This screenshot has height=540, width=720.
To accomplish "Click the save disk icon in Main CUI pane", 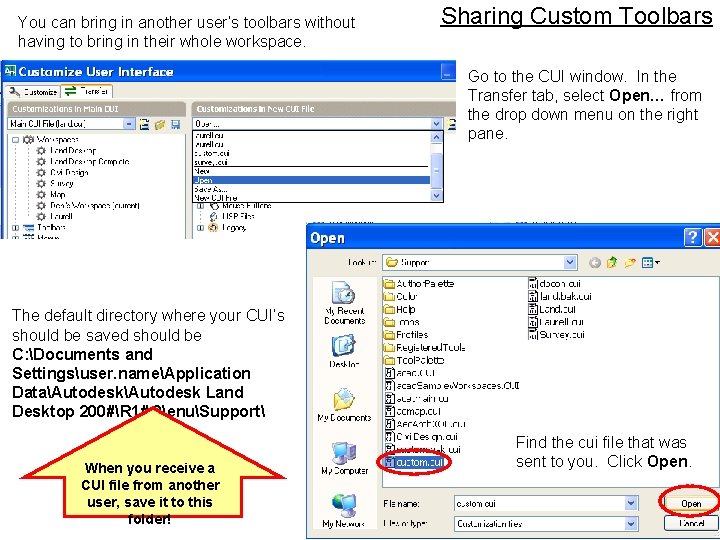I will point(175,124).
